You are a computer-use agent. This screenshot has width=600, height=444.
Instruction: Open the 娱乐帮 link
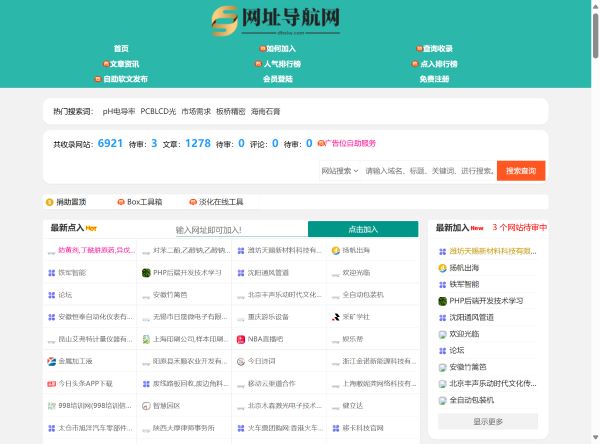click(352, 339)
